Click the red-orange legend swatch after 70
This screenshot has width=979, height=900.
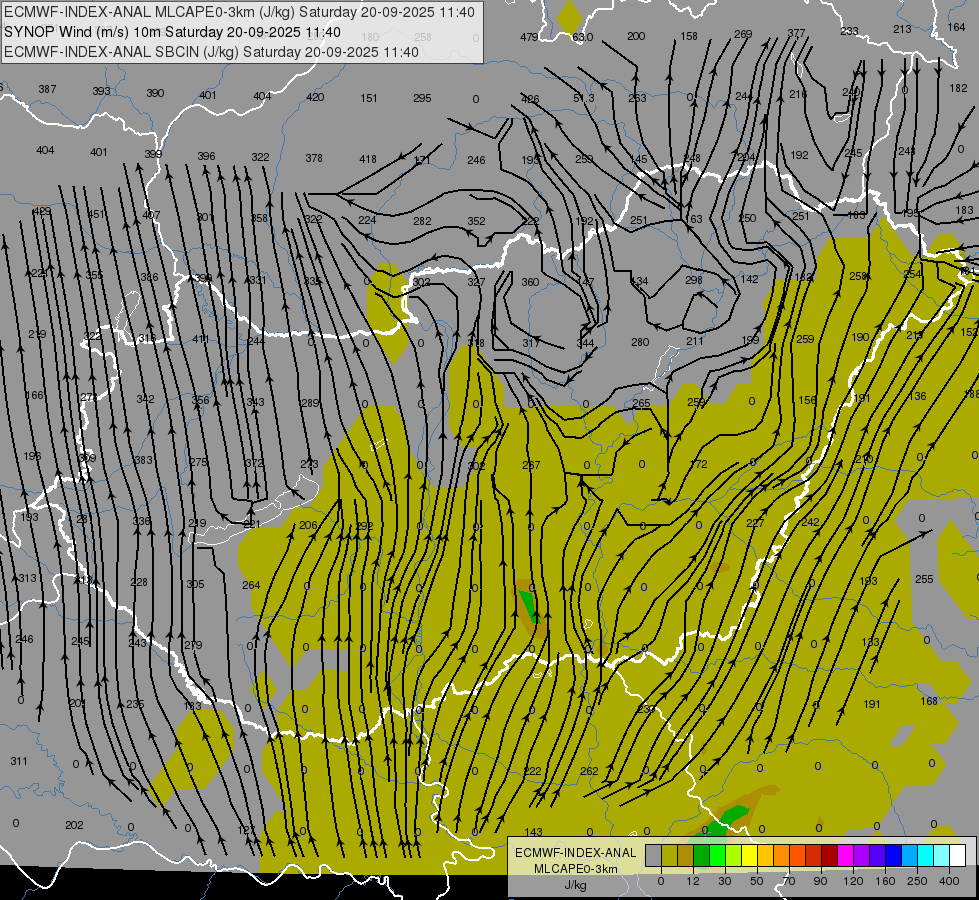point(797,855)
